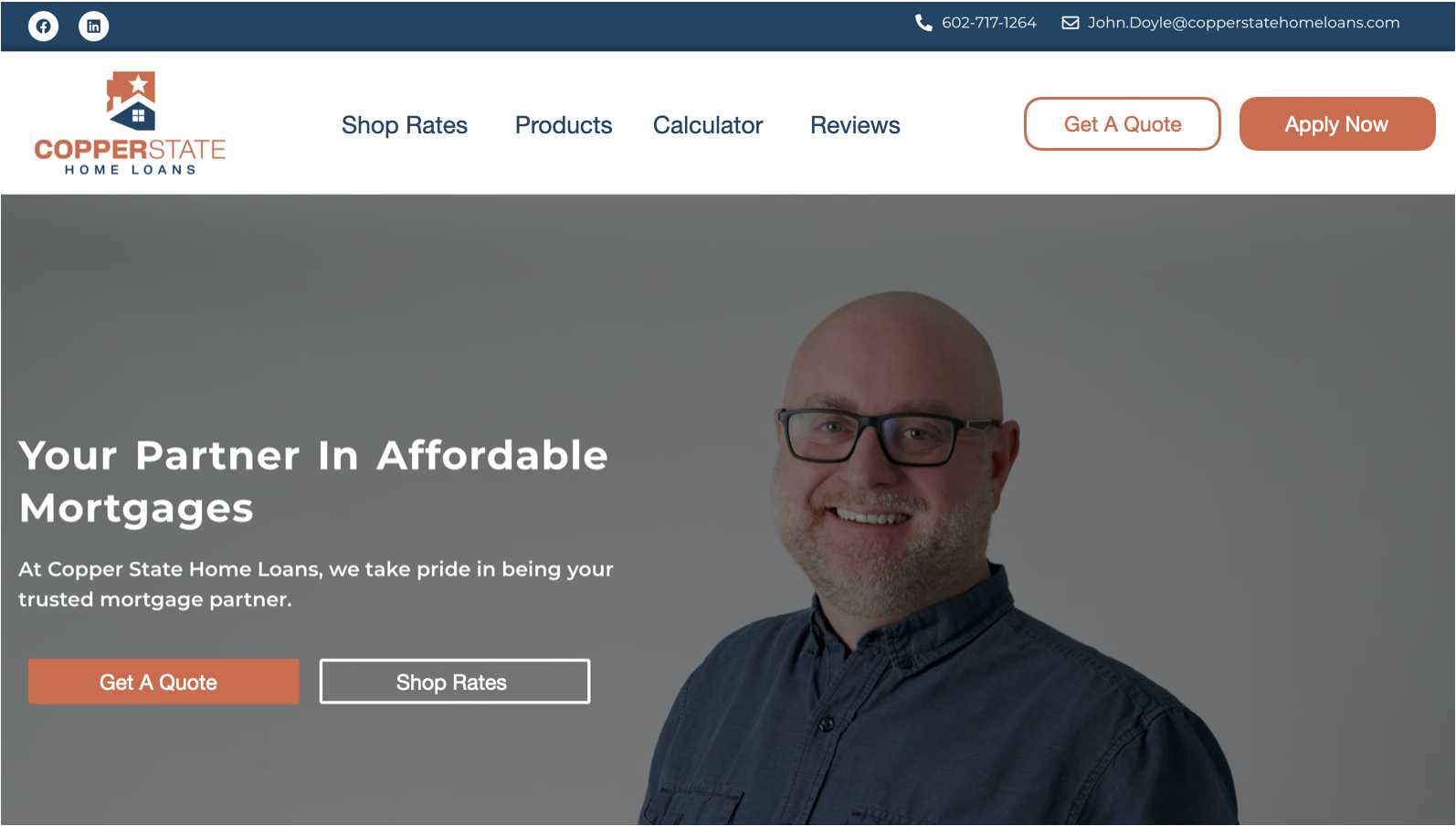Click the outlined Get A Quote header button
Viewport: 1456px width, 826px height.
pyautogui.click(x=1123, y=124)
